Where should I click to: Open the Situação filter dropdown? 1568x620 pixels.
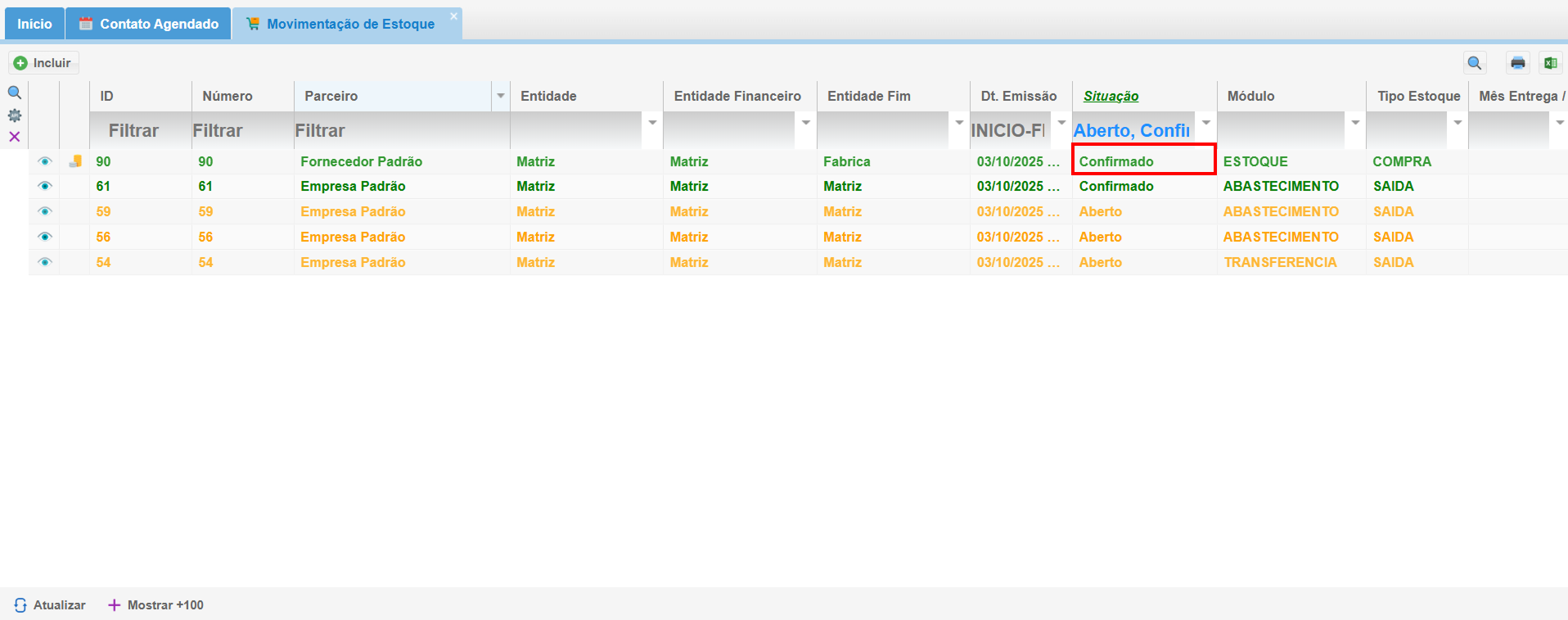tap(1205, 123)
